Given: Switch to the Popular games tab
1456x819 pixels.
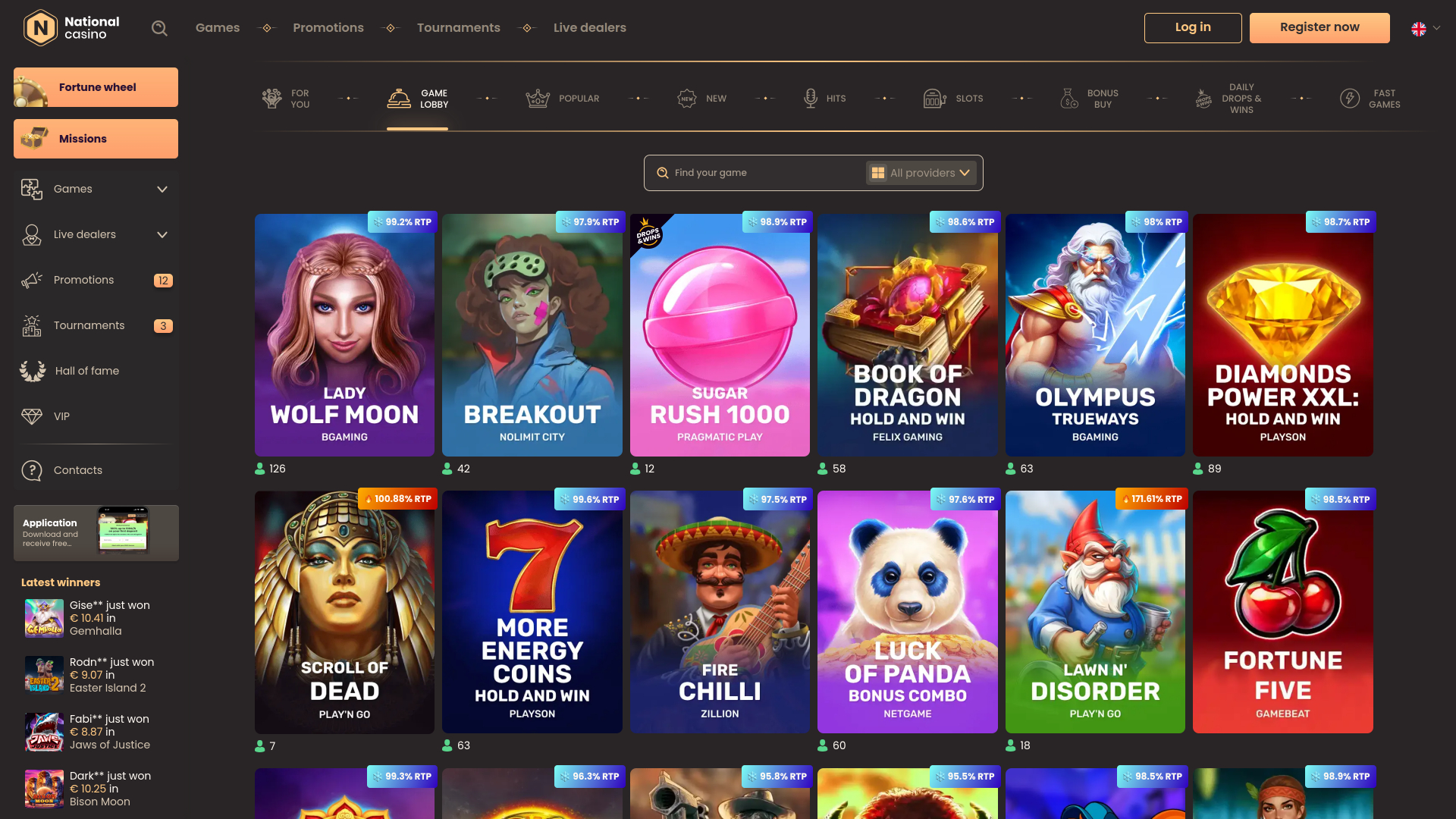Looking at the screenshot, I should pos(563,98).
